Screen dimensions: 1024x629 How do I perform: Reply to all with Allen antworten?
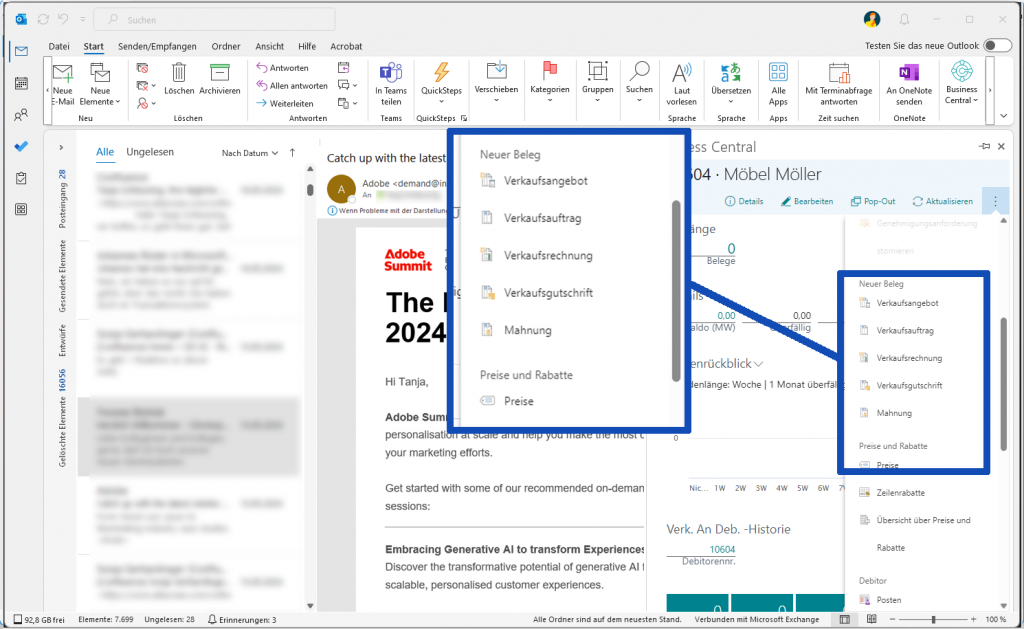click(x=292, y=86)
